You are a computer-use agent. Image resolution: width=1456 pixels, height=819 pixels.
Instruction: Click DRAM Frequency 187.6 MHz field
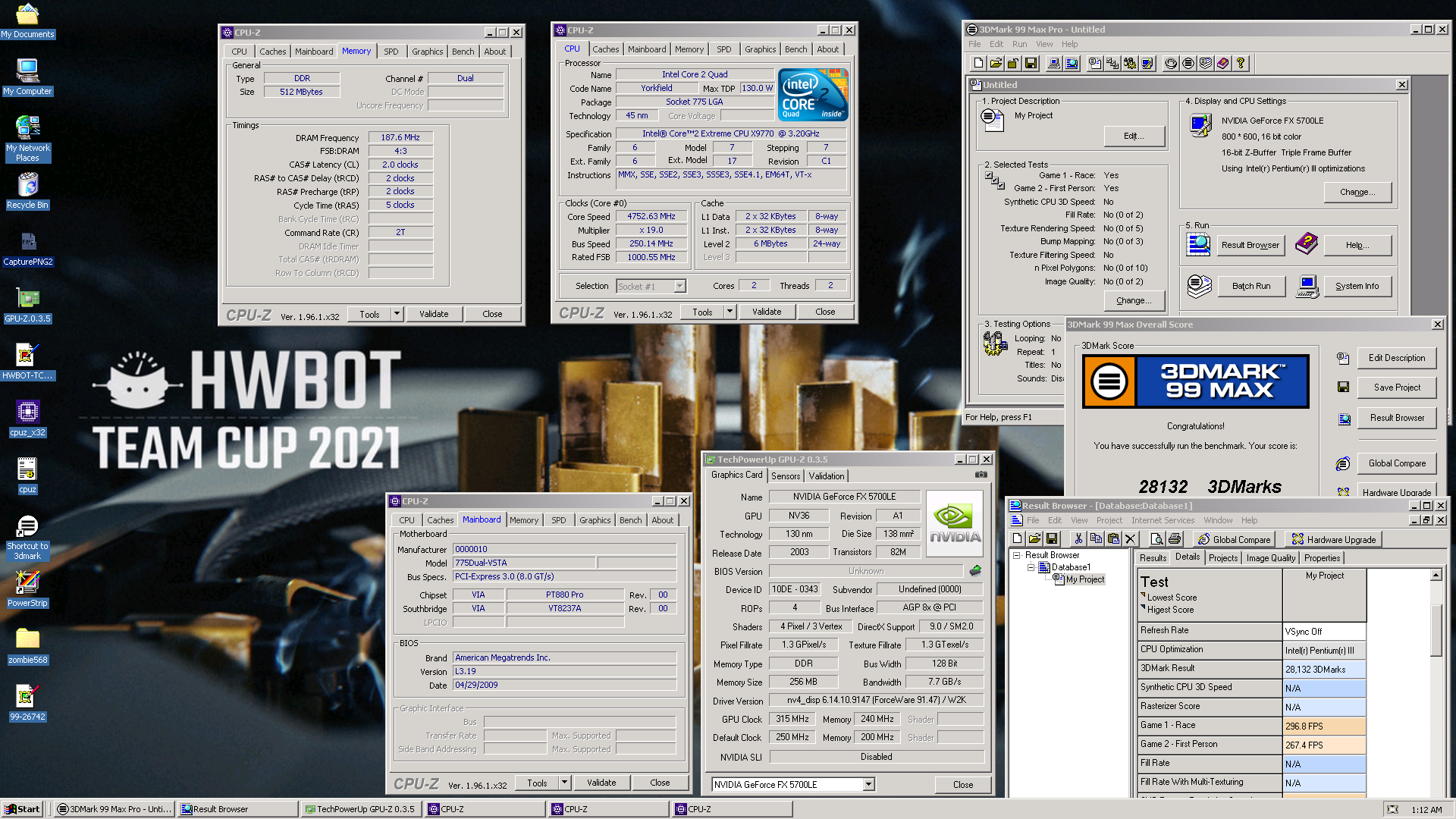pyautogui.click(x=400, y=138)
